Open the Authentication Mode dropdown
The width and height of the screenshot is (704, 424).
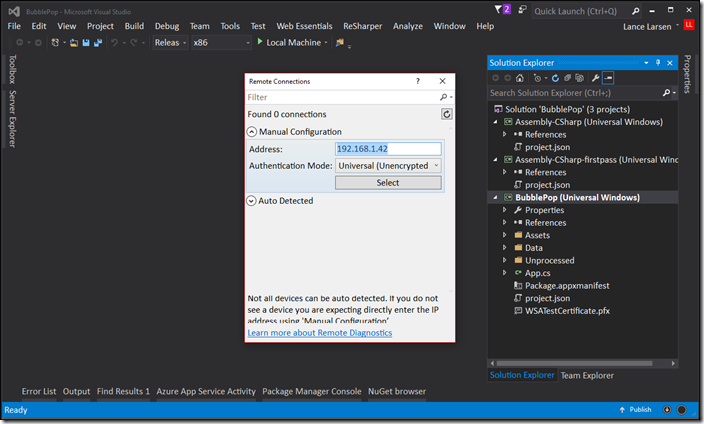(388, 166)
